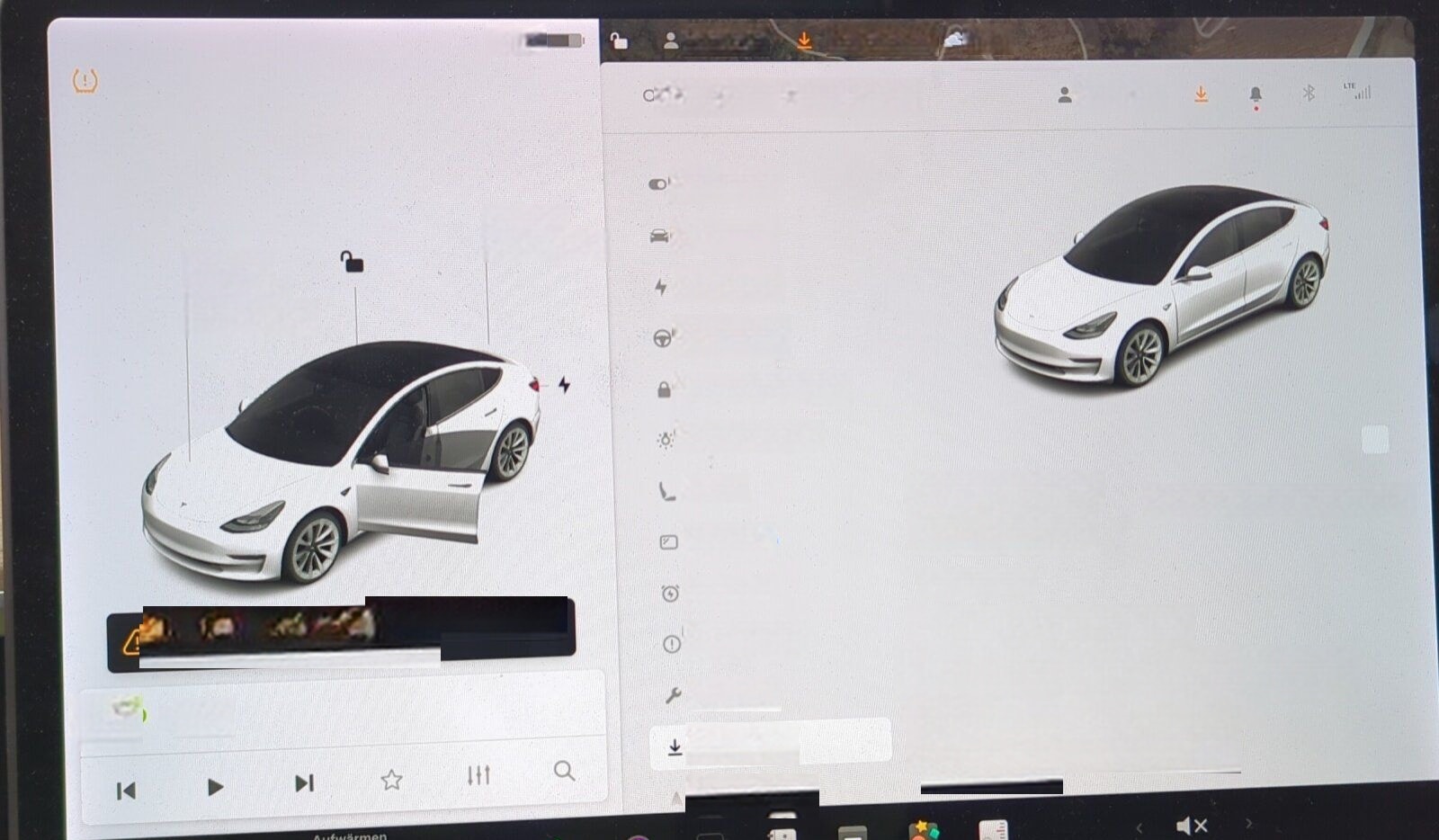The width and height of the screenshot is (1439, 840).
Task: Open Bluetooth settings from the status bar
Action: pos(1309,93)
